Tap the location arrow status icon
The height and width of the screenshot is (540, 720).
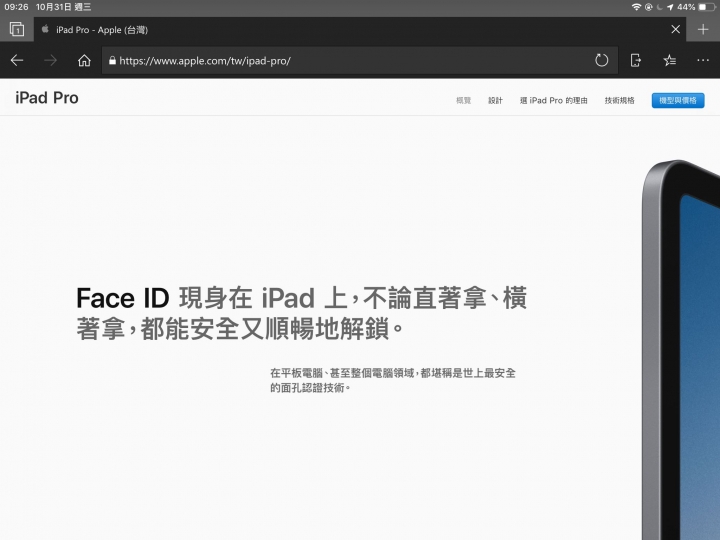[x=670, y=7]
